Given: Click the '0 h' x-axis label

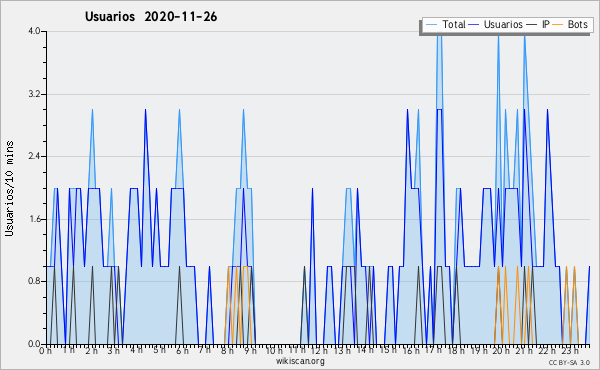Looking at the screenshot, I should (x=45, y=351).
